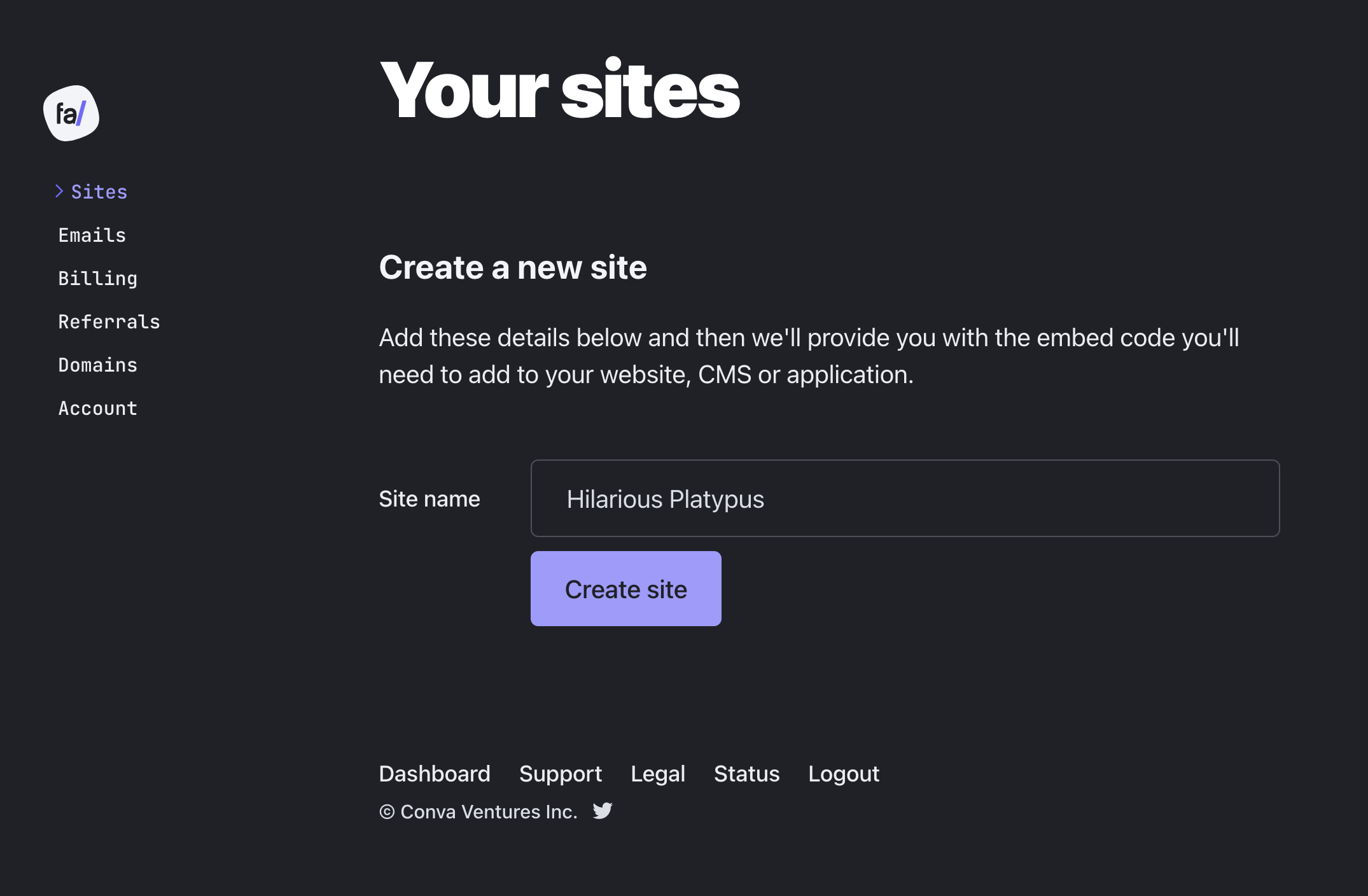Image resolution: width=1368 pixels, height=896 pixels.
Task: Click the Your sites page heading
Action: 559,90
